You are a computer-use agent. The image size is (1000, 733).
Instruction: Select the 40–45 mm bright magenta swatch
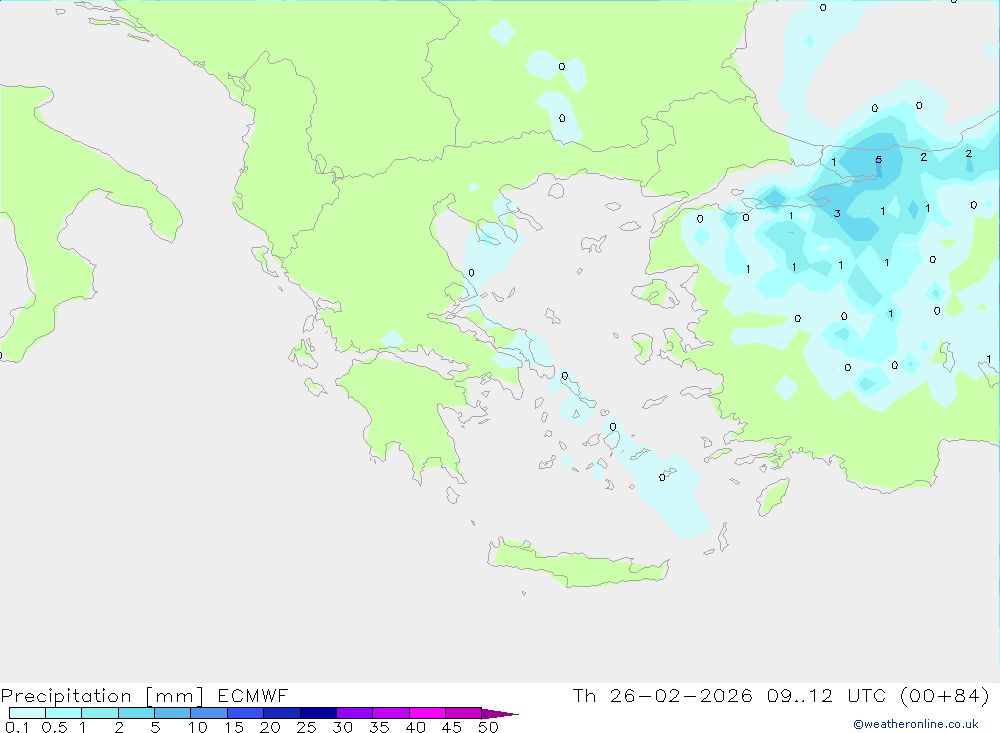point(427,713)
